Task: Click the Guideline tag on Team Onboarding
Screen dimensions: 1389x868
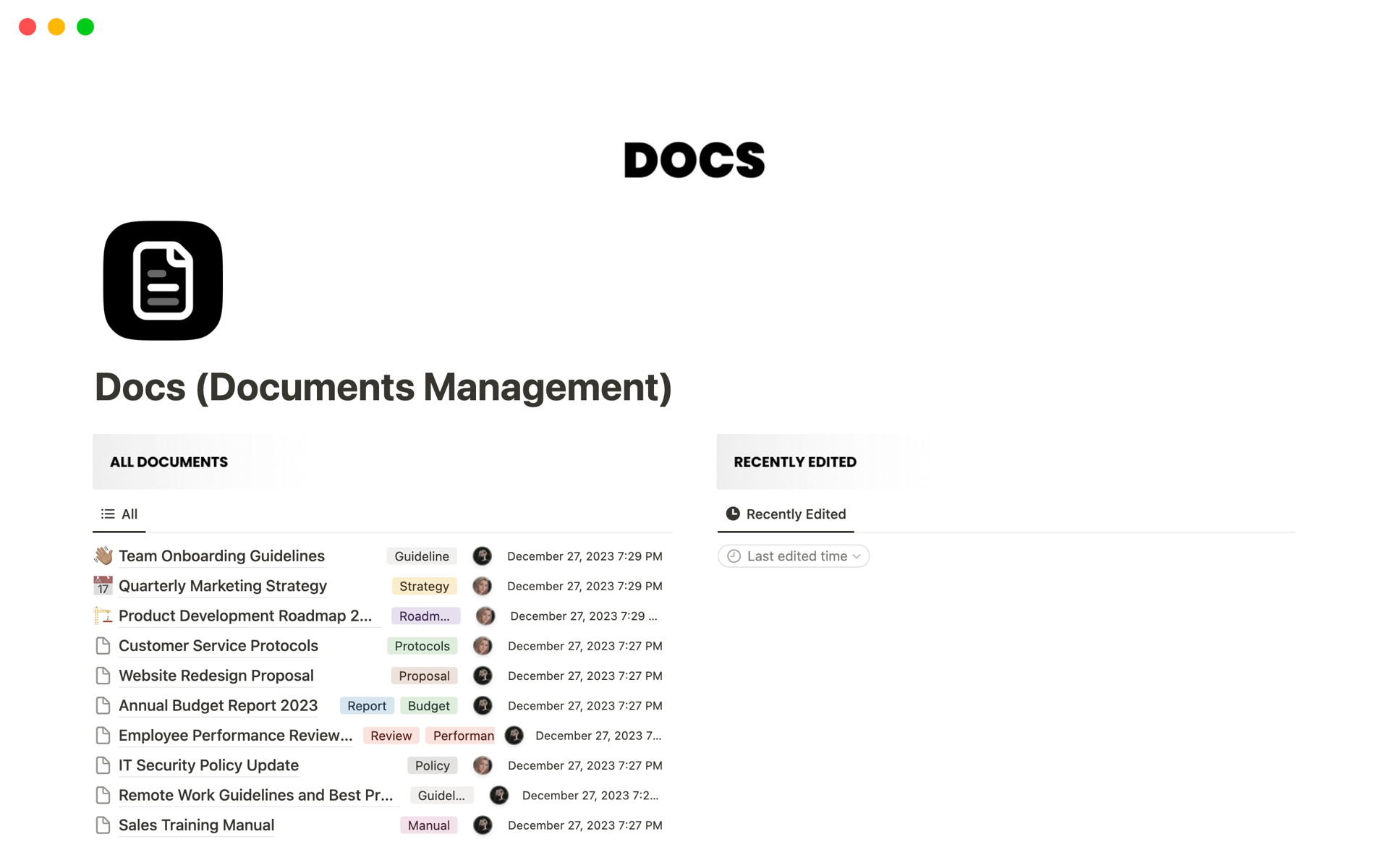Action: pos(420,556)
